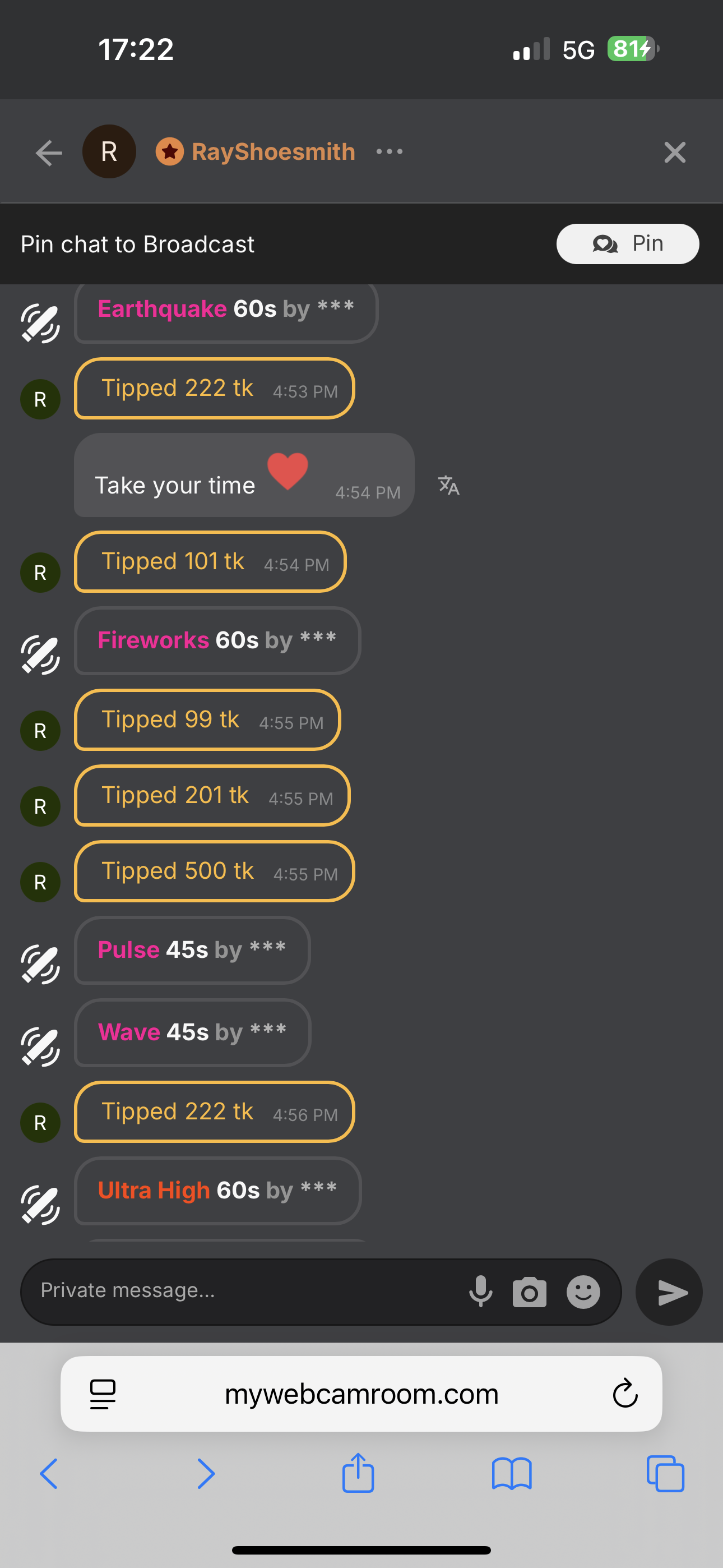Image resolution: width=723 pixels, height=1568 pixels.
Task: Tap the microphone voice message icon
Action: pos(480,1291)
